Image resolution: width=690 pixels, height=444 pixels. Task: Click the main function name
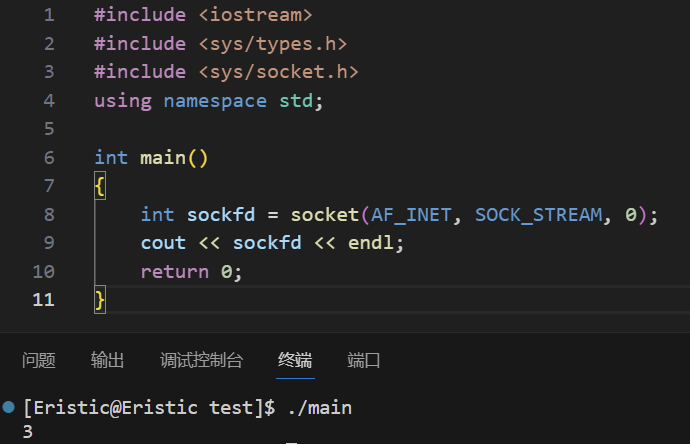(163, 158)
